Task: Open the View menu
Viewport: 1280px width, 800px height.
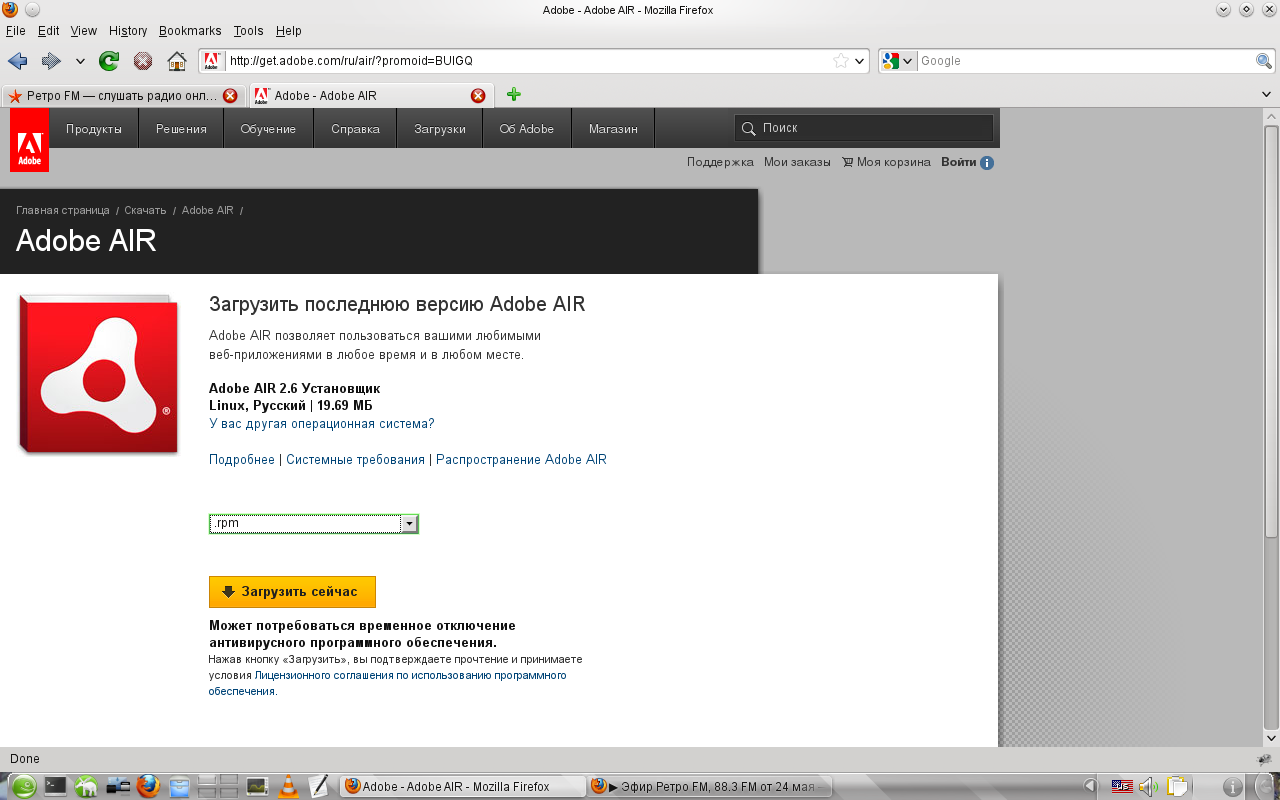Action: 83,31
